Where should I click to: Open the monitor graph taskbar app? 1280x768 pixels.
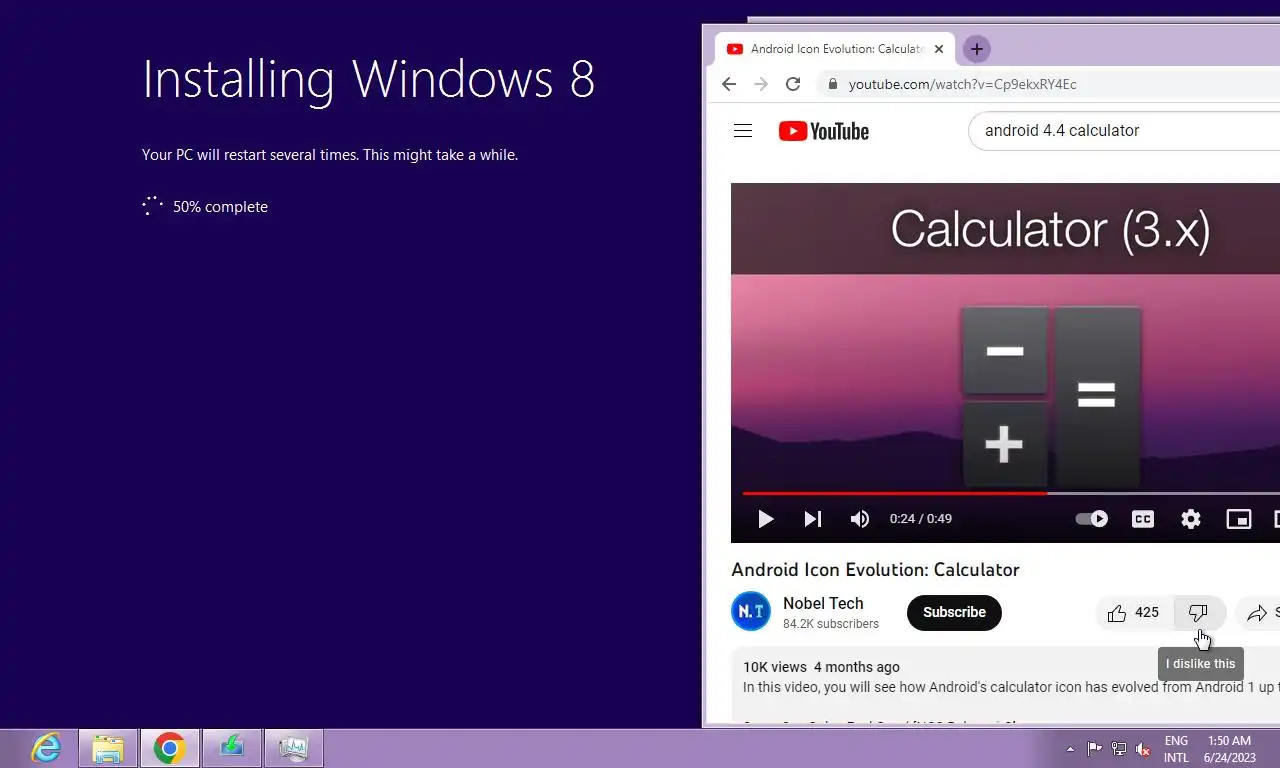294,748
